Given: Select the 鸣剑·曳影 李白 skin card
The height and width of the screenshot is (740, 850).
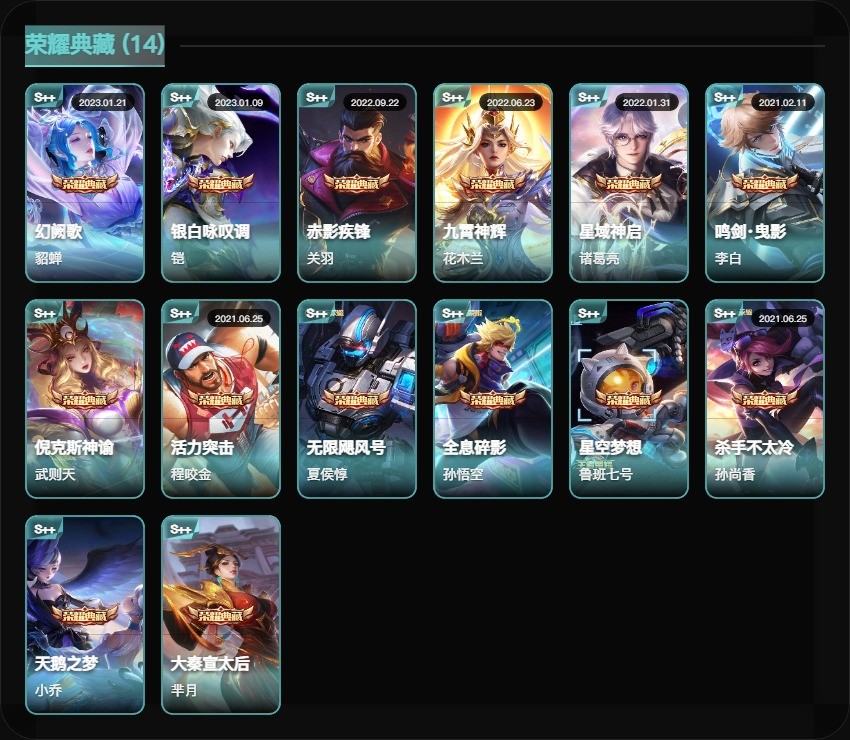Looking at the screenshot, I should coord(765,183).
